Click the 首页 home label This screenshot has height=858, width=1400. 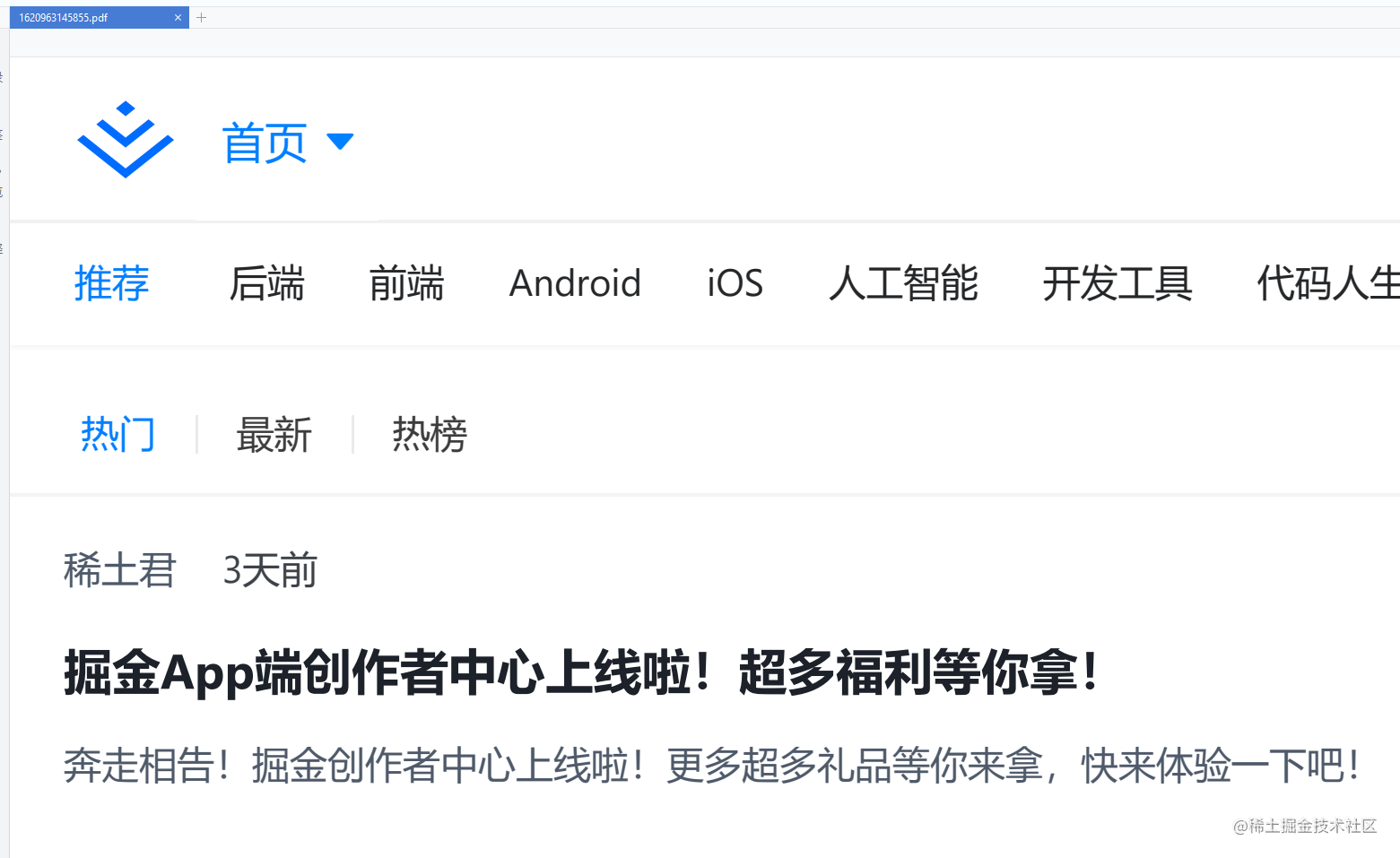[x=265, y=143]
